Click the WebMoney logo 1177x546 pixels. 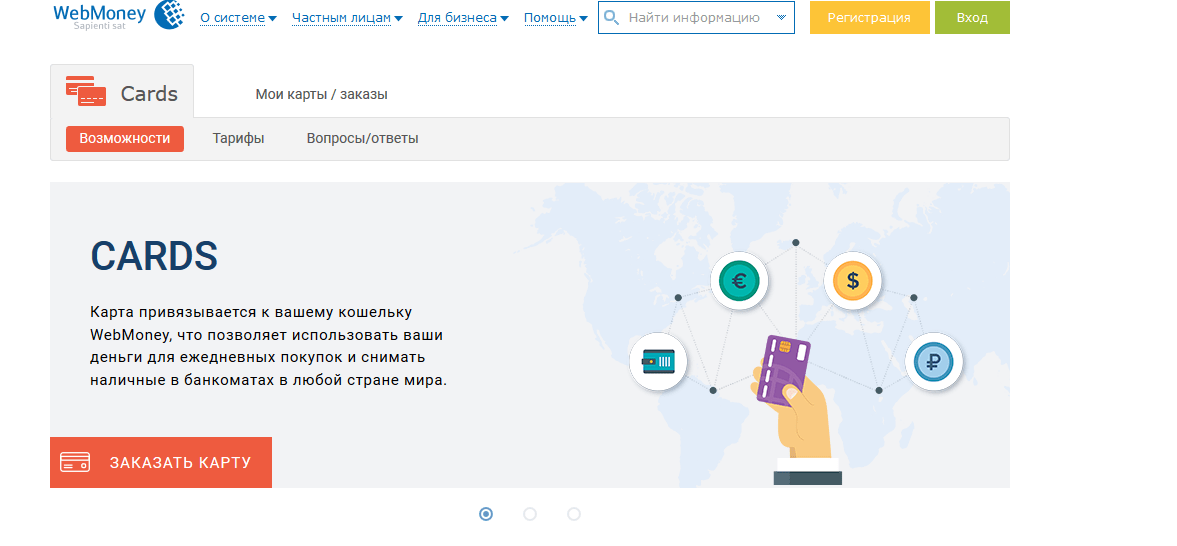[x=119, y=15]
